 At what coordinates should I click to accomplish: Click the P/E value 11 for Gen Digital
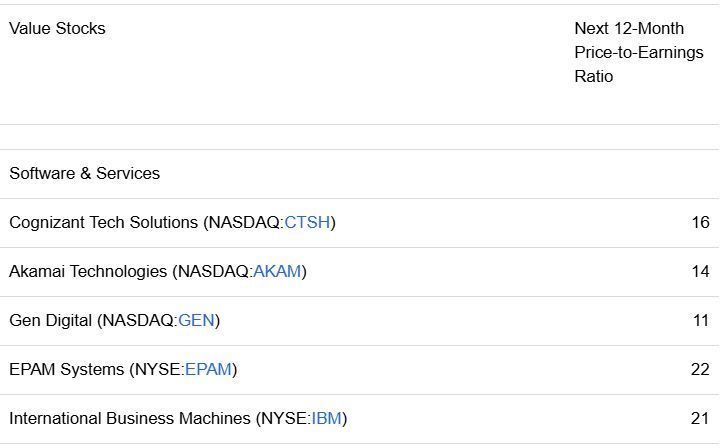(x=700, y=321)
